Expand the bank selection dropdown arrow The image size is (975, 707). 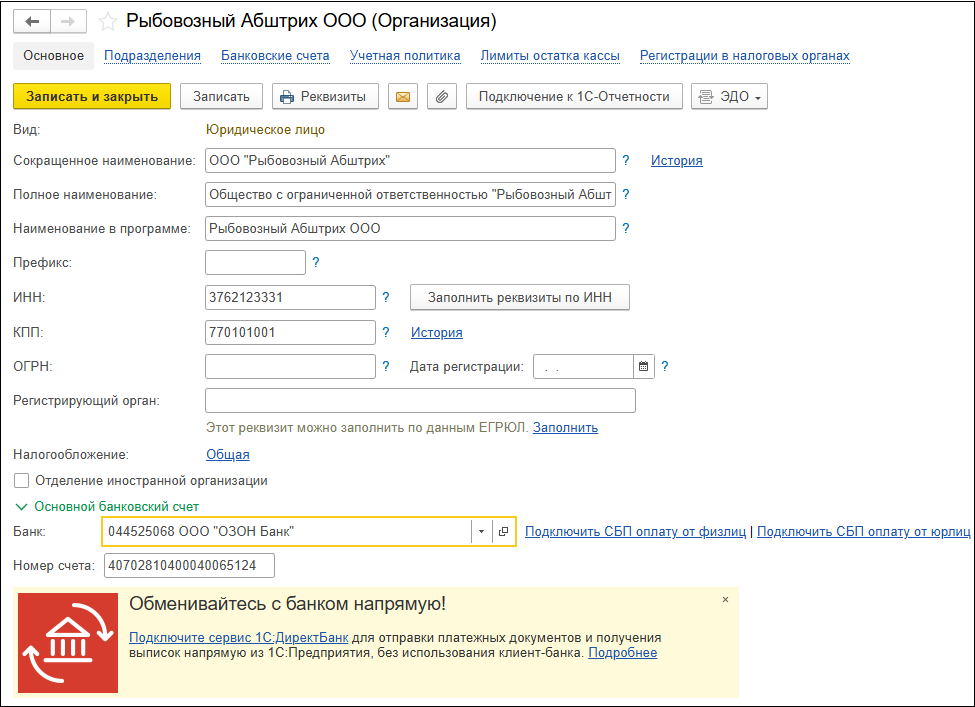(x=481, y=532)
